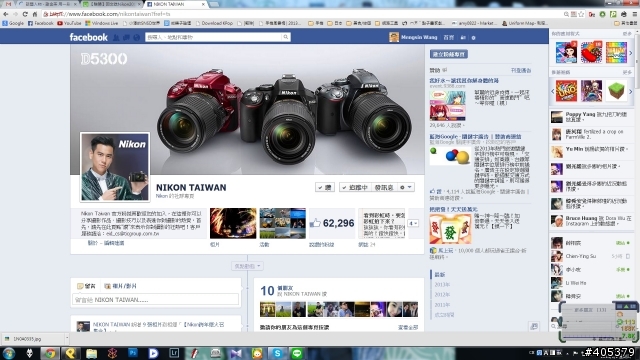640x360 pixels.
Task: Open Skype from the taskbar
Action: coord(277,353)
